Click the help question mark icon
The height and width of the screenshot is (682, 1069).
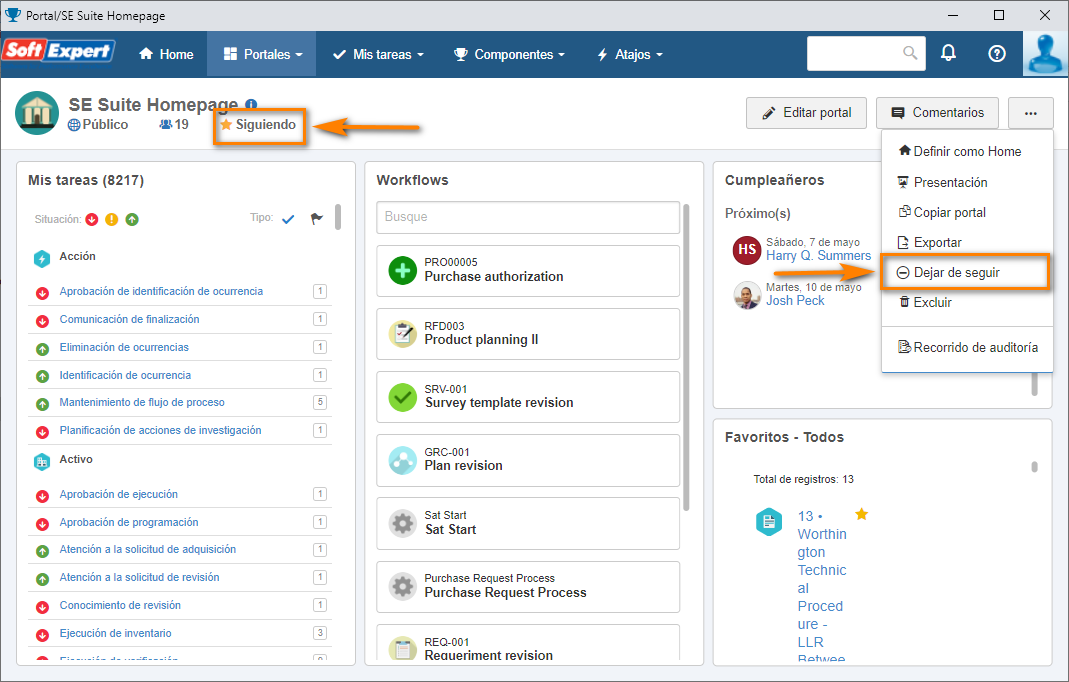point(997,53)
